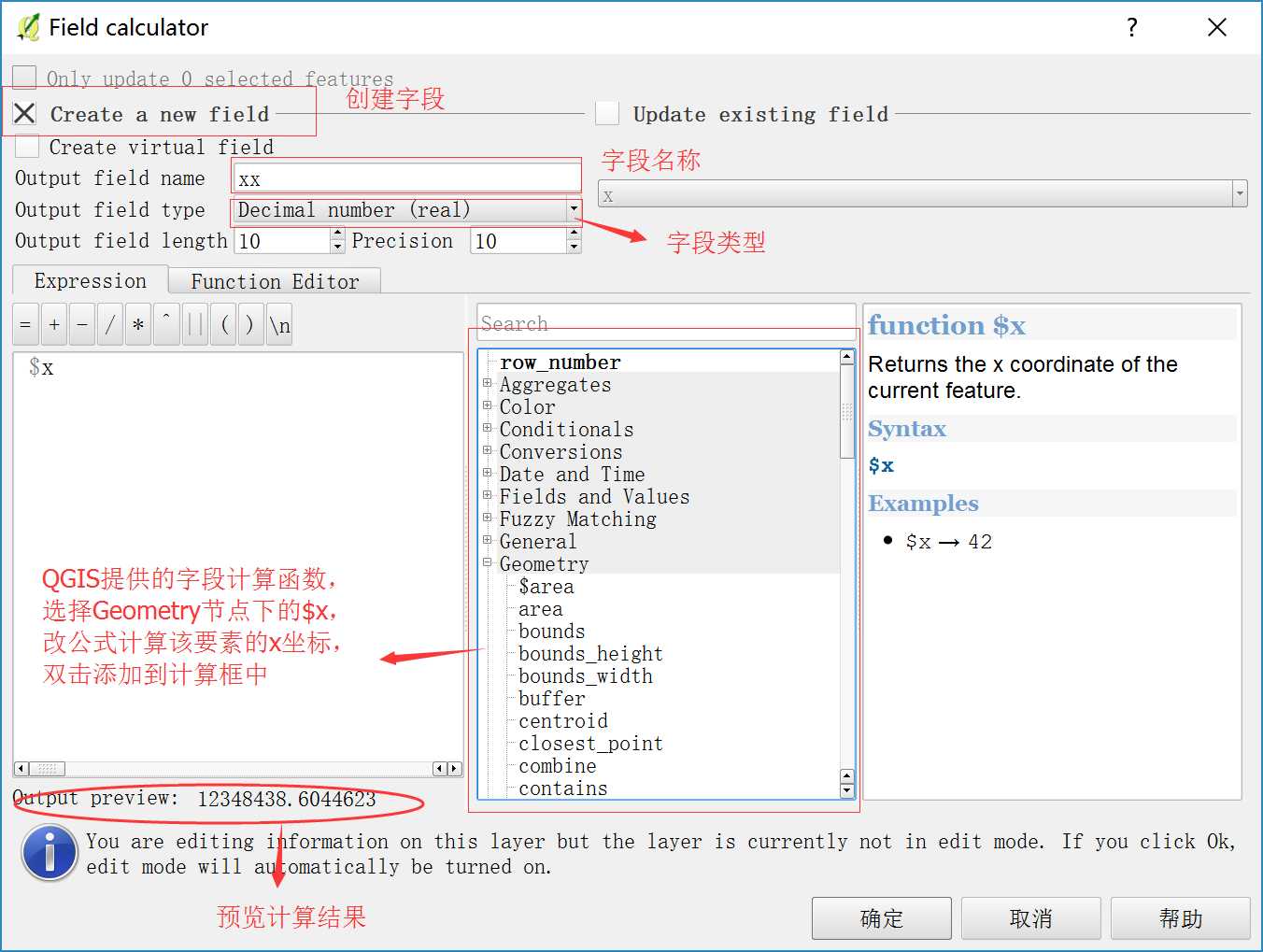Select the bounds function

coord(552,632)
